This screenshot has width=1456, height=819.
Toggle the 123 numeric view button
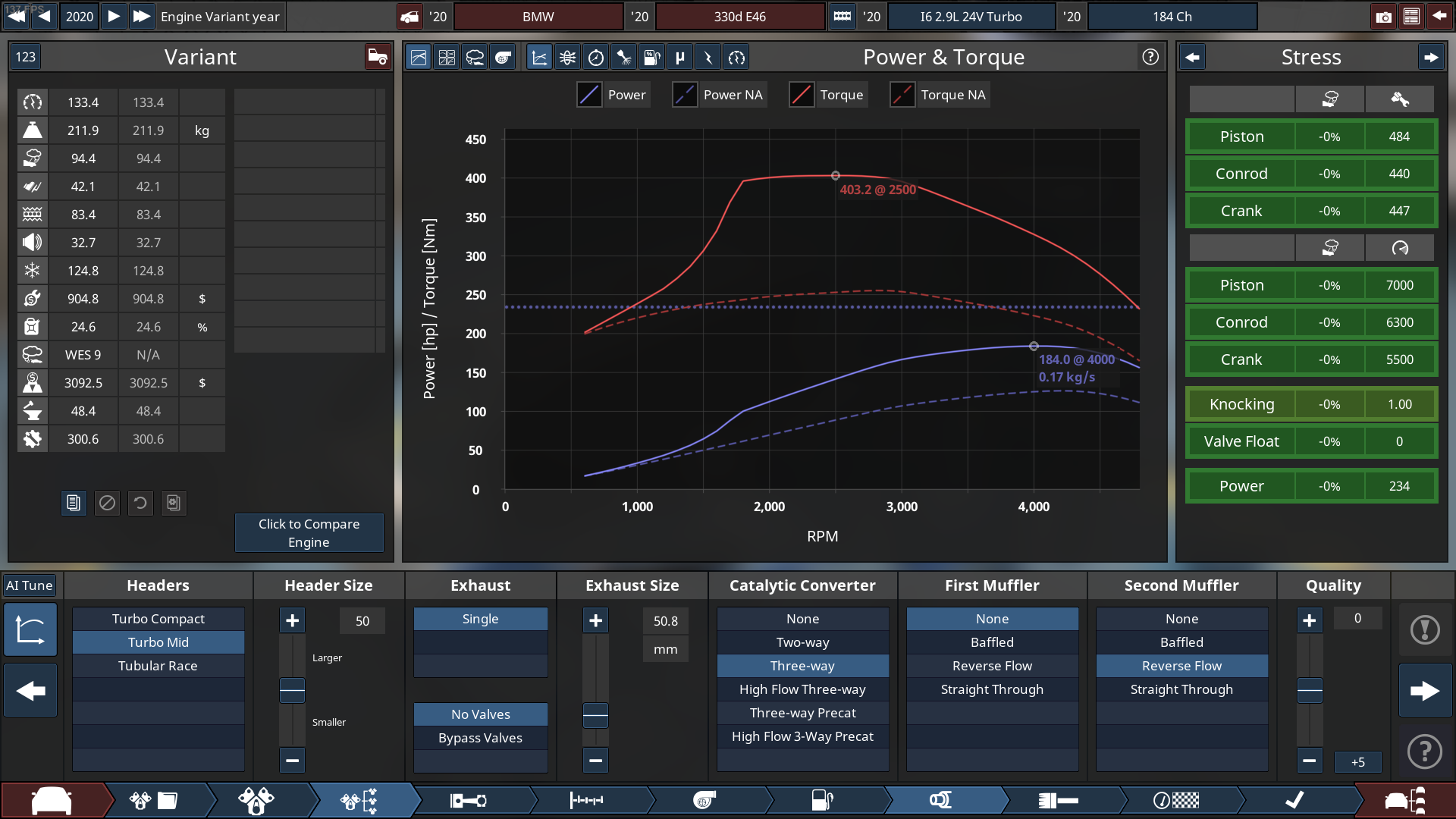click(x=26, y=57)
